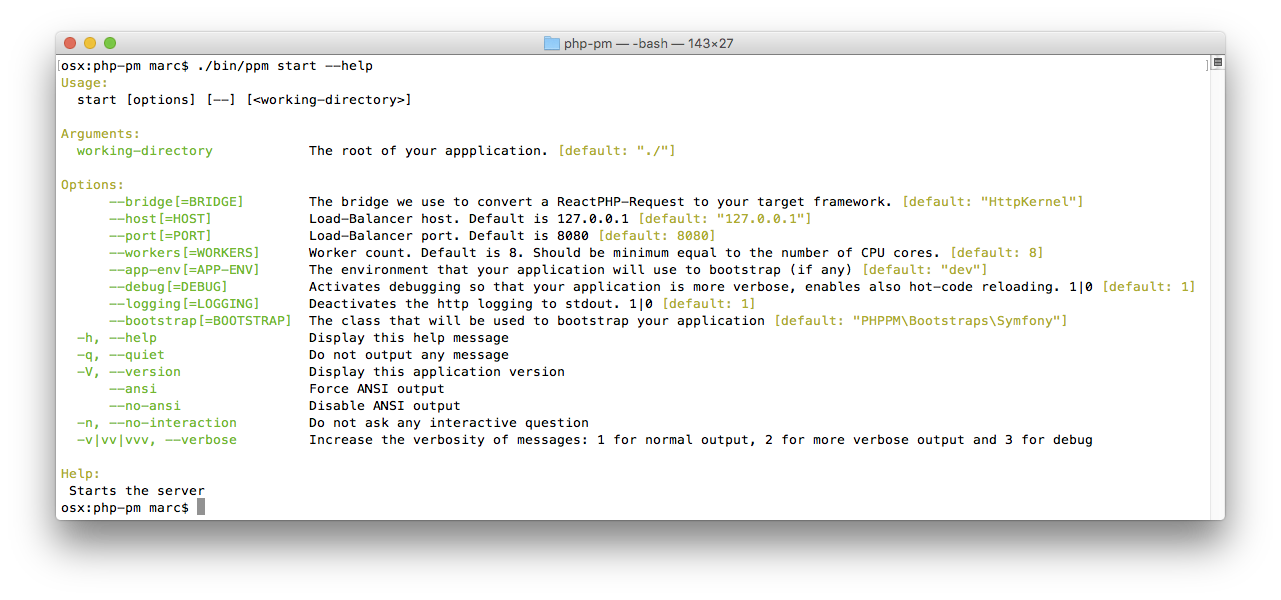
Task: Click the '--port[=PORT]' option
Action: click(160, 236)
